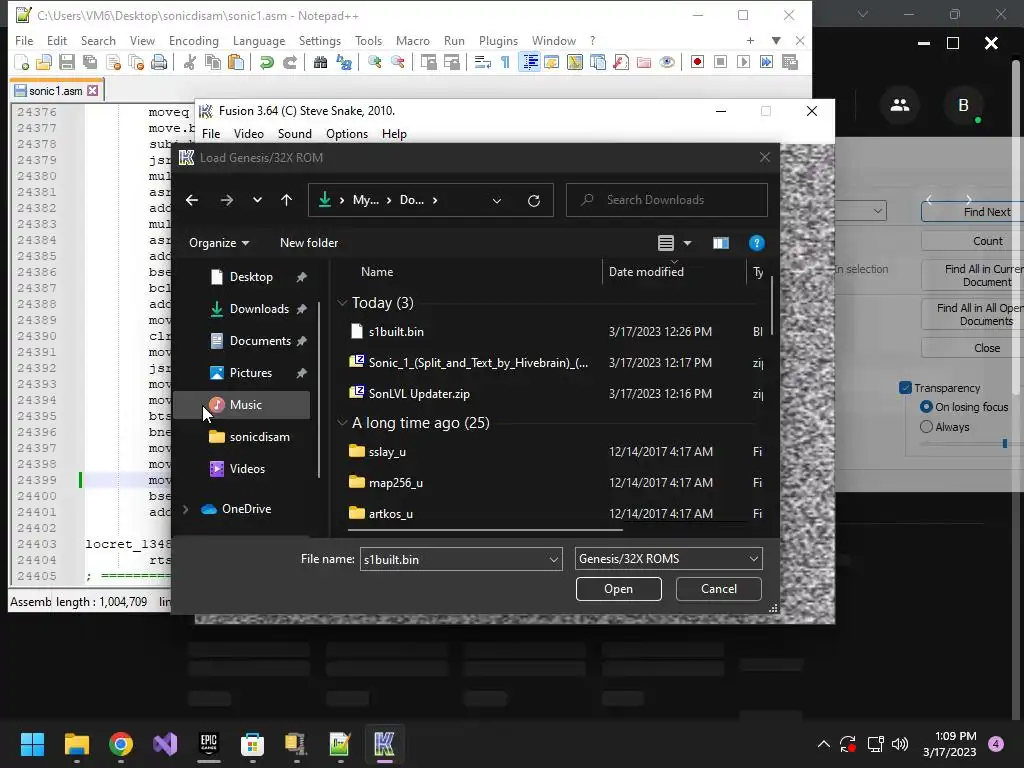Viewport: 1024px width, 768px height.
Task: Click Print icon in Notepad++ toolbar
Action: (159, 62)
